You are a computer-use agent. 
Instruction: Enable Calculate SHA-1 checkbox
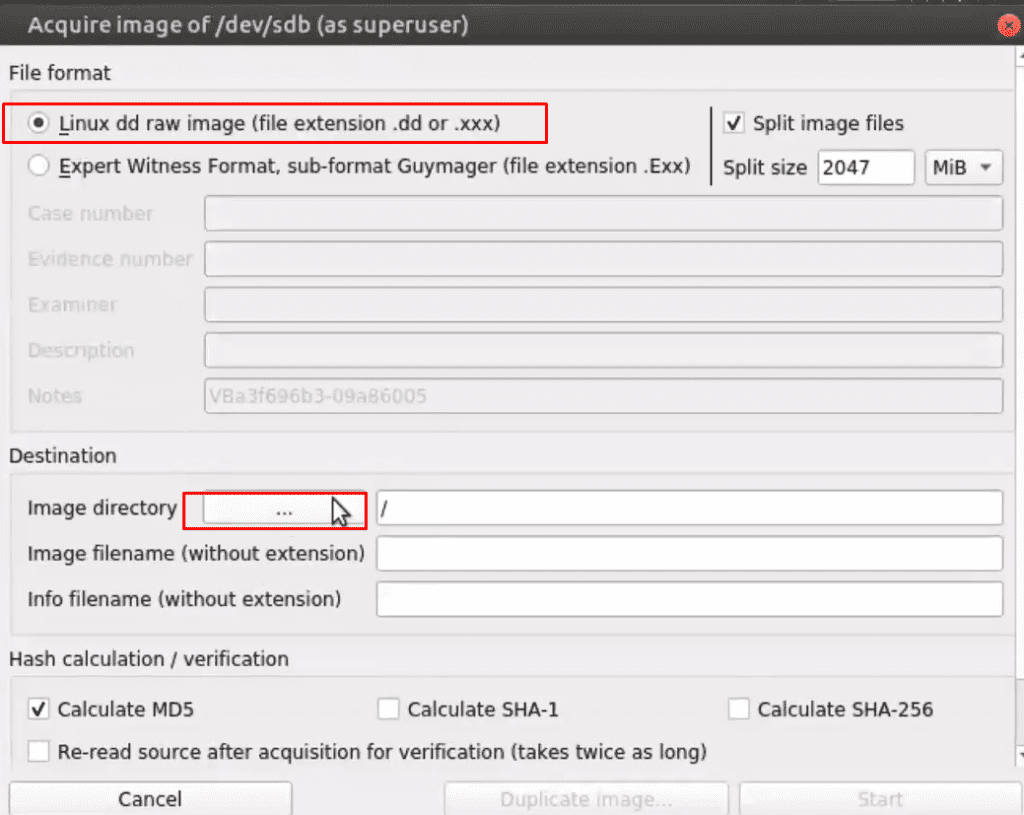[388, 709]
